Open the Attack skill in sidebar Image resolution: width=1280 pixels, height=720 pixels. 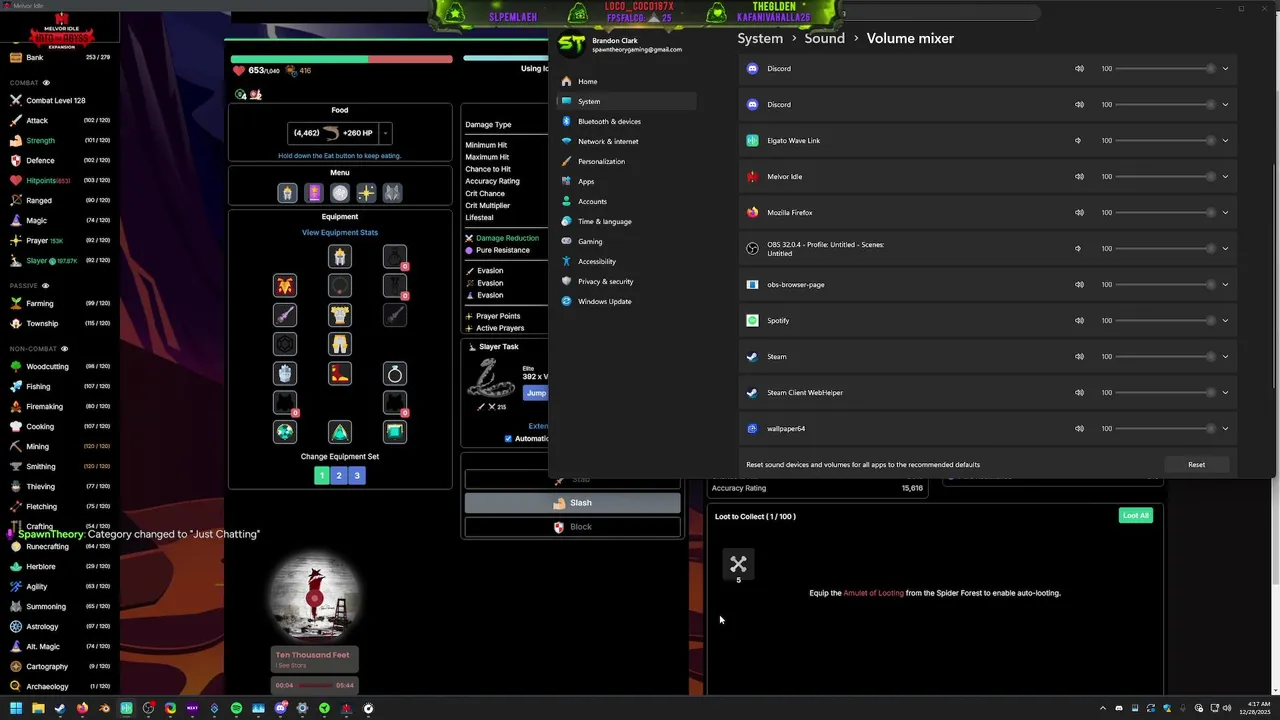(60, 120)
